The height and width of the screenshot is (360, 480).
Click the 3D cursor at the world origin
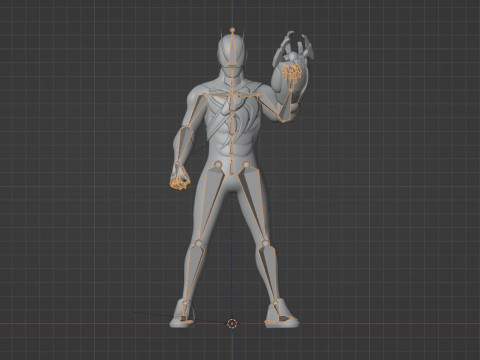pyautogui.click(x=232, y=323)
